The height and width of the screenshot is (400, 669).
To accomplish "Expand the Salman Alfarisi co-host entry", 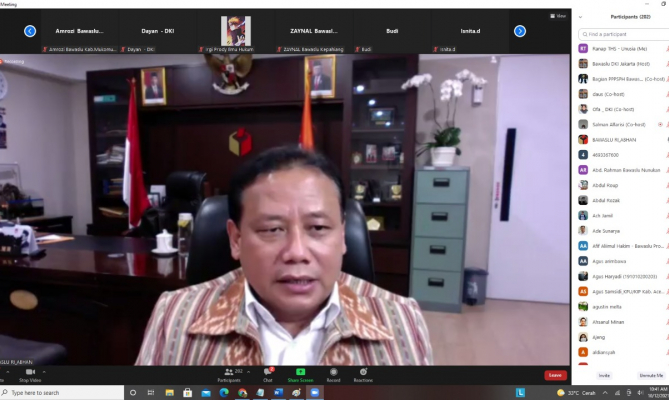I will (x=620, y=124).
